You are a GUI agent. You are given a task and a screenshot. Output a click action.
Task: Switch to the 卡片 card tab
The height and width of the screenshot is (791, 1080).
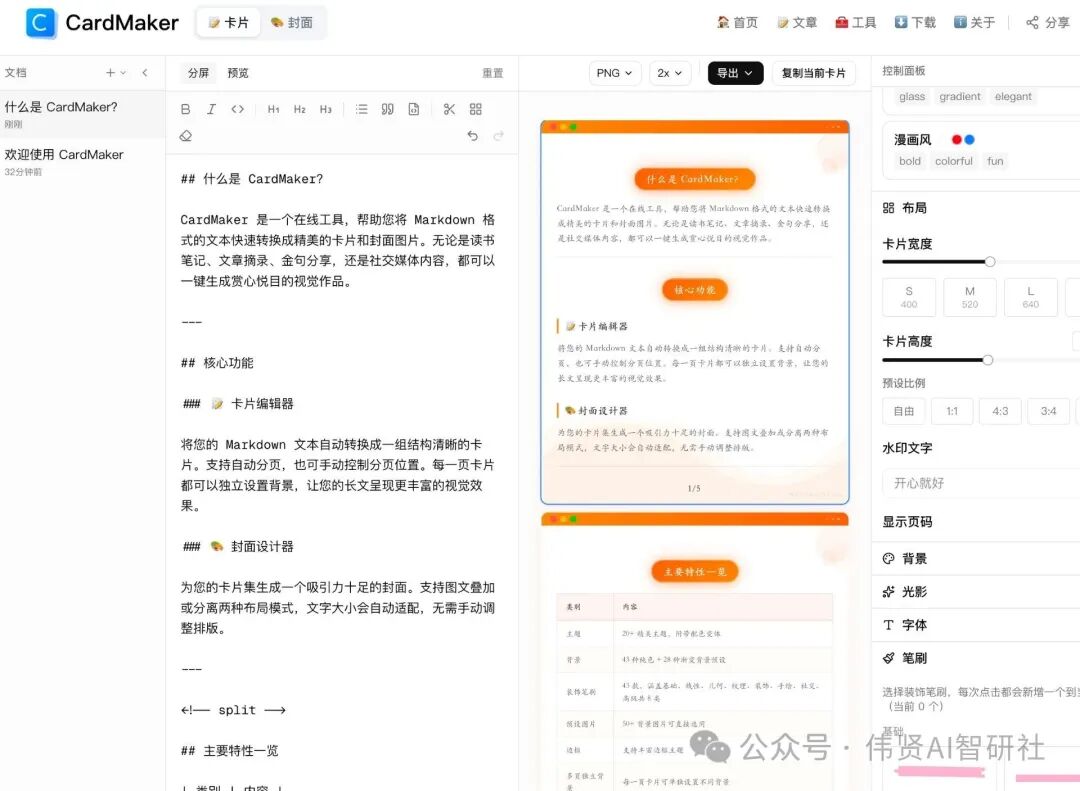tap(228, 23)
